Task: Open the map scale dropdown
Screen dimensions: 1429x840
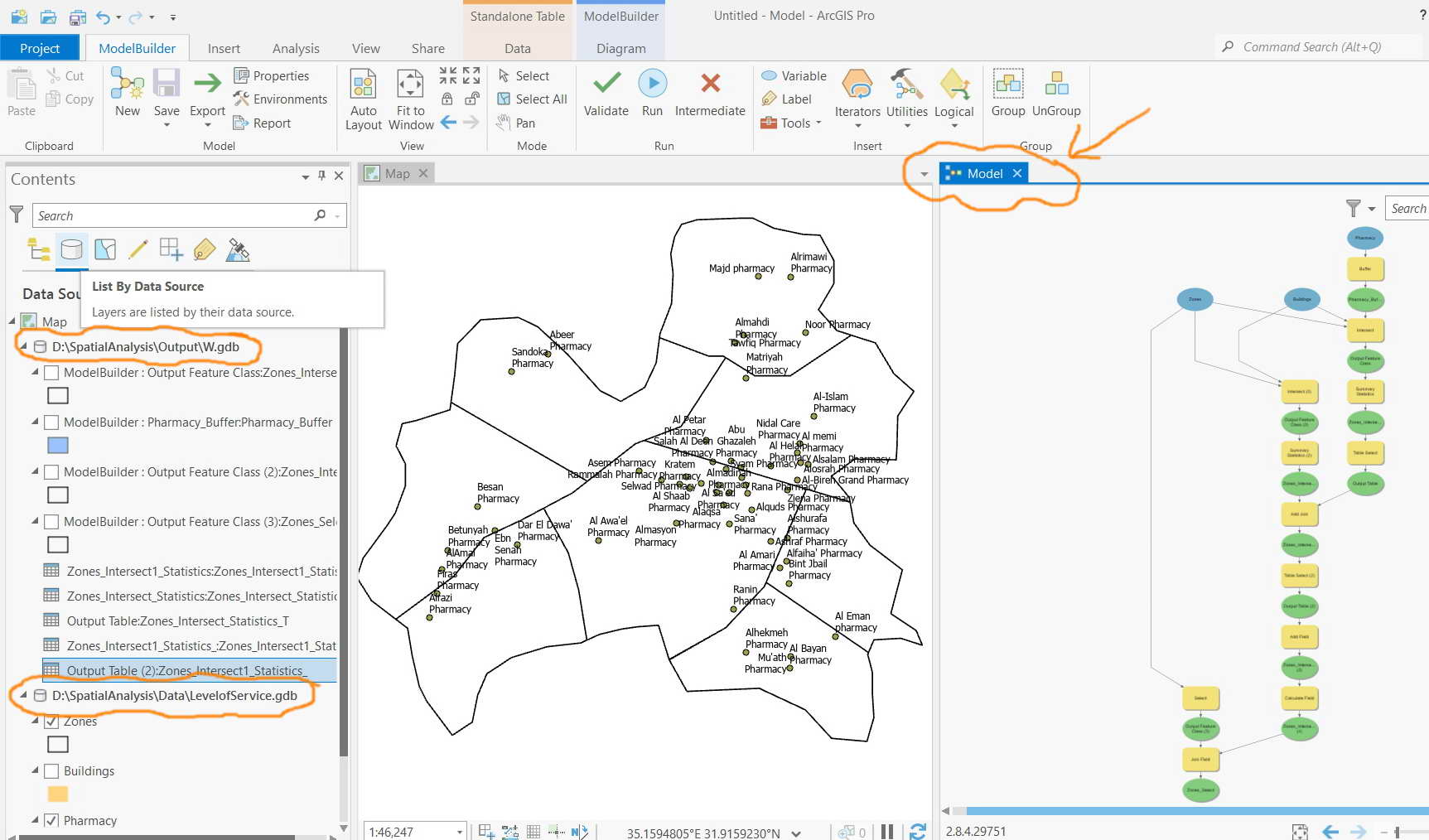Action: point(459,832)
